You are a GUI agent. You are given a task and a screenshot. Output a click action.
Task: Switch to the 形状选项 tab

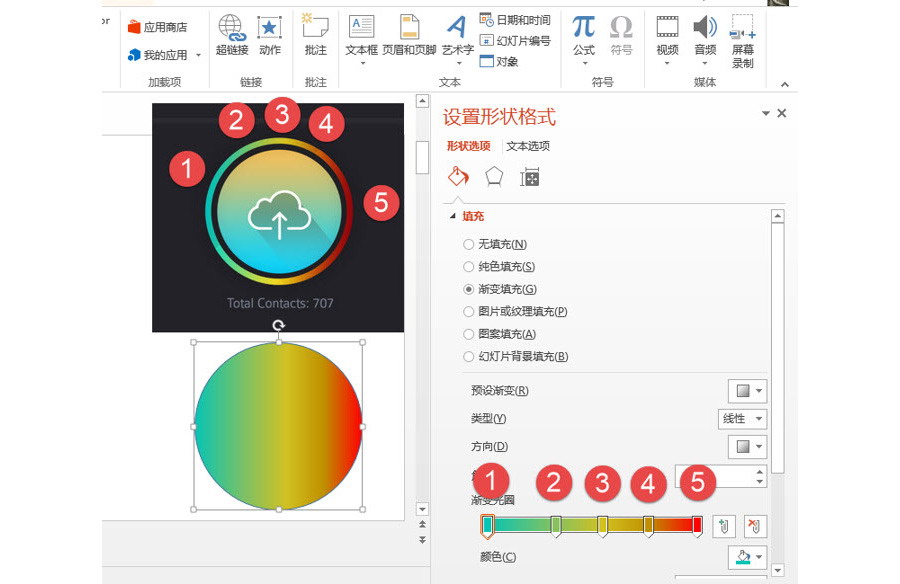point(468,146)
